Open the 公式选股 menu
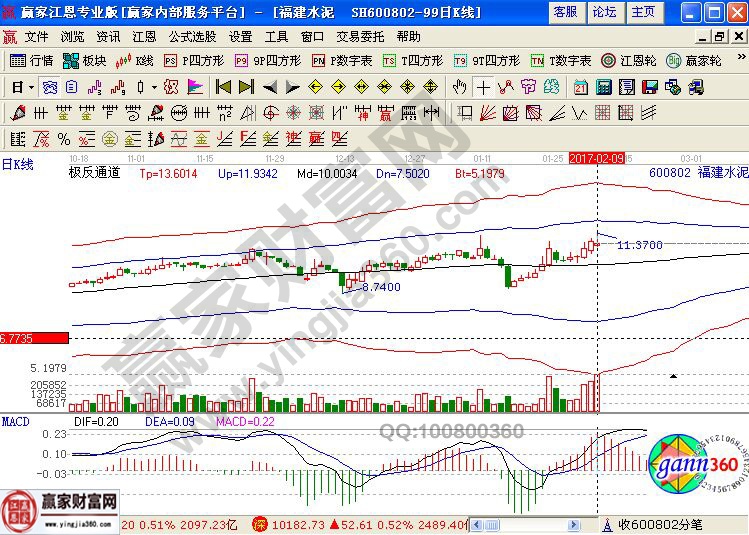 [192, 36]
